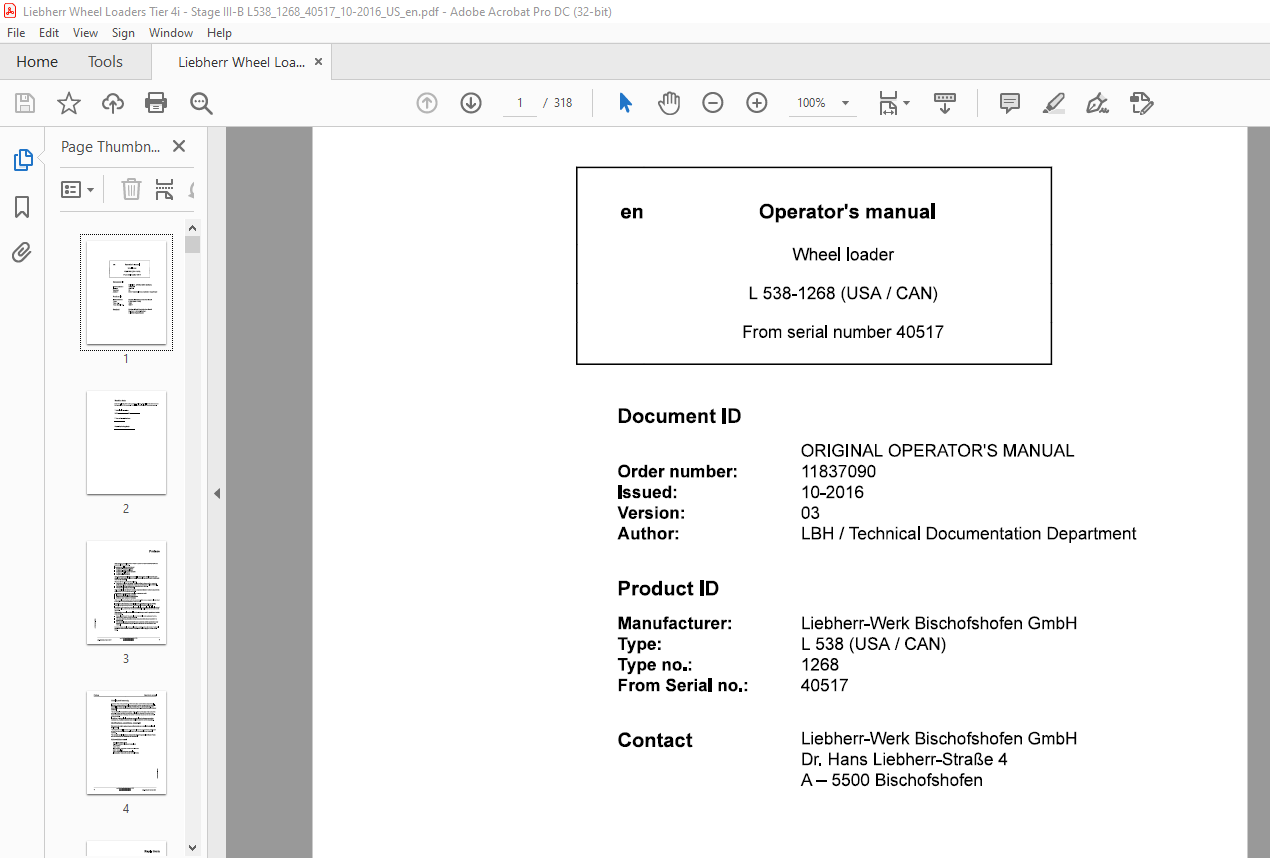The height and width of the screenshot is (858, 1270).
Task: Click the type number 1268
Action: pyautogui.click(x=819, y=664)
